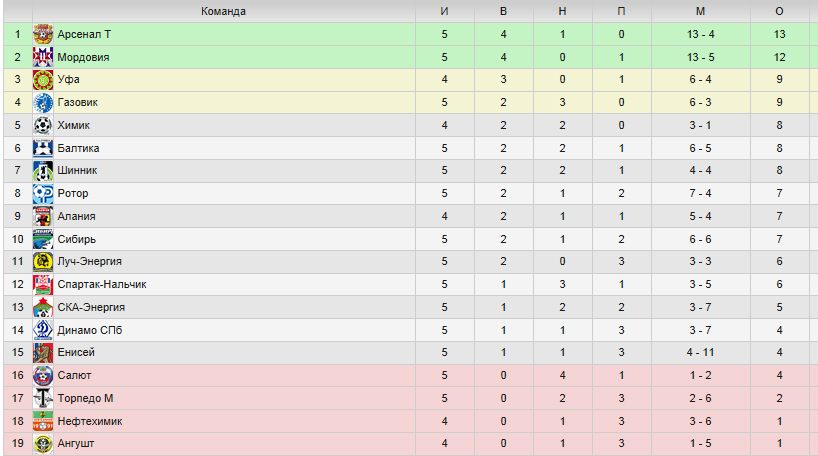Viewport: 818px width, 456px height.
Task: Click the М goals column header
Action: pos(701,11)
